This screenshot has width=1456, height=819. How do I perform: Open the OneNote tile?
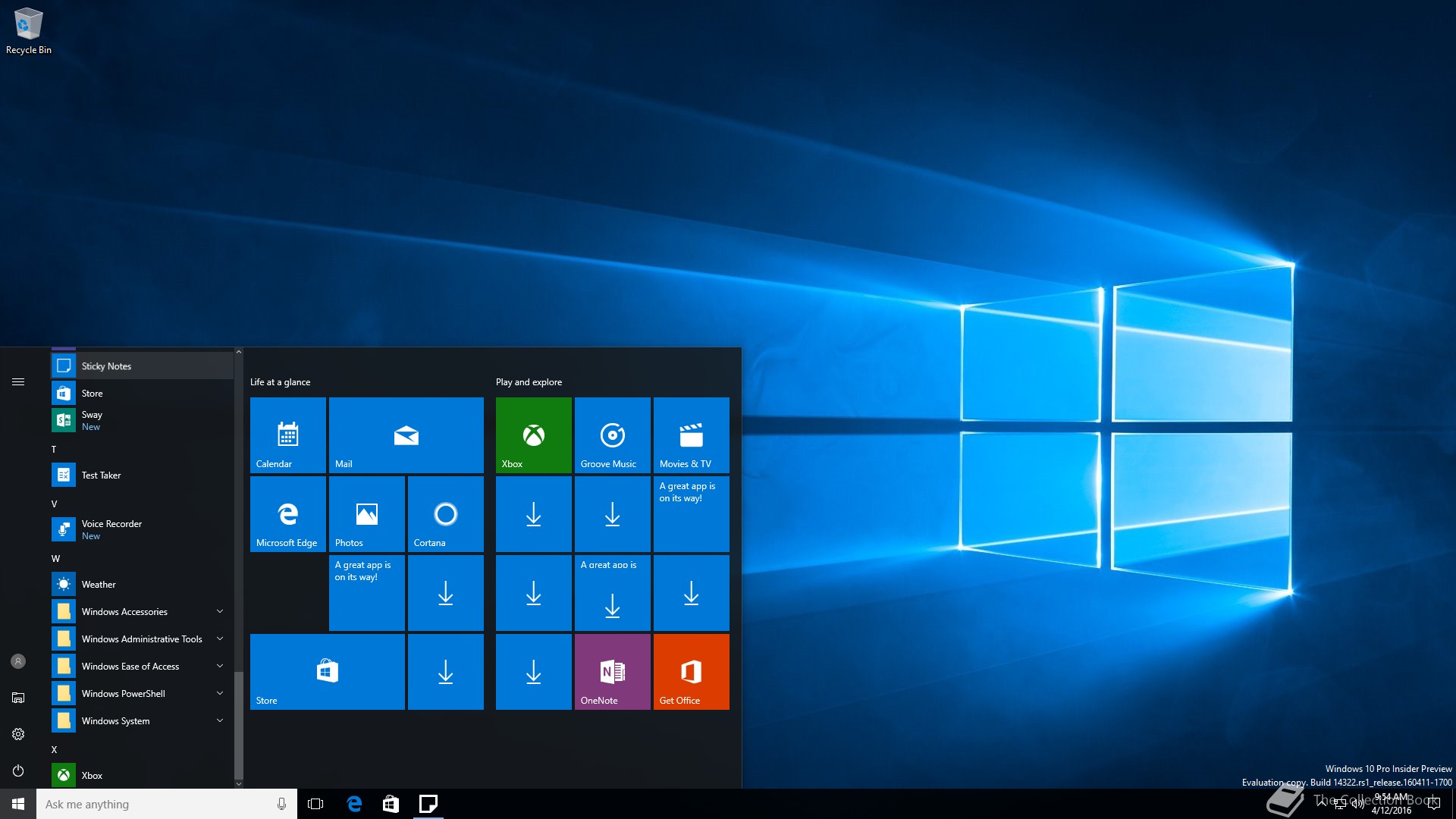tap(613, 672)
